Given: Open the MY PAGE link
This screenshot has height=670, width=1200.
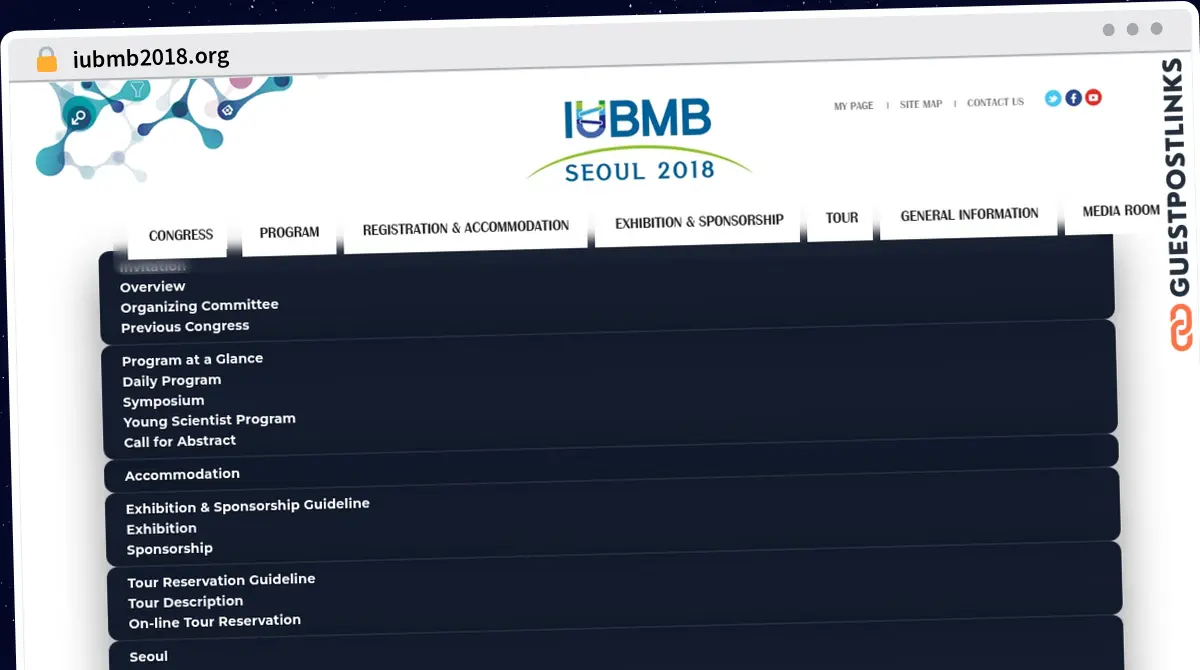Looking at the screenshot, I should tap(853, 104).
